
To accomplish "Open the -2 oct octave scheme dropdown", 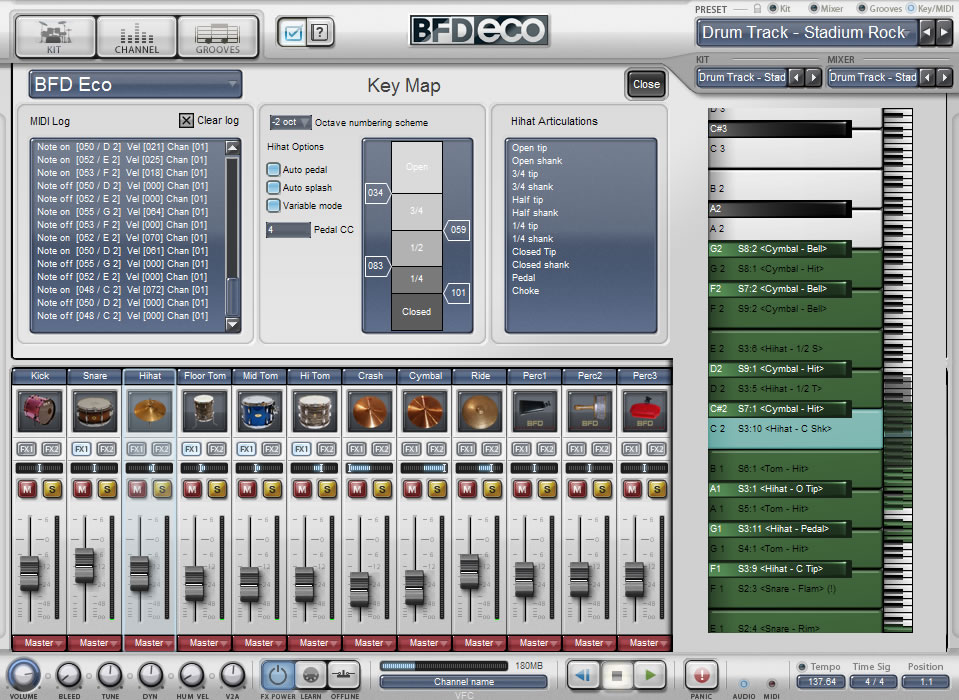I will pos(290,122).
